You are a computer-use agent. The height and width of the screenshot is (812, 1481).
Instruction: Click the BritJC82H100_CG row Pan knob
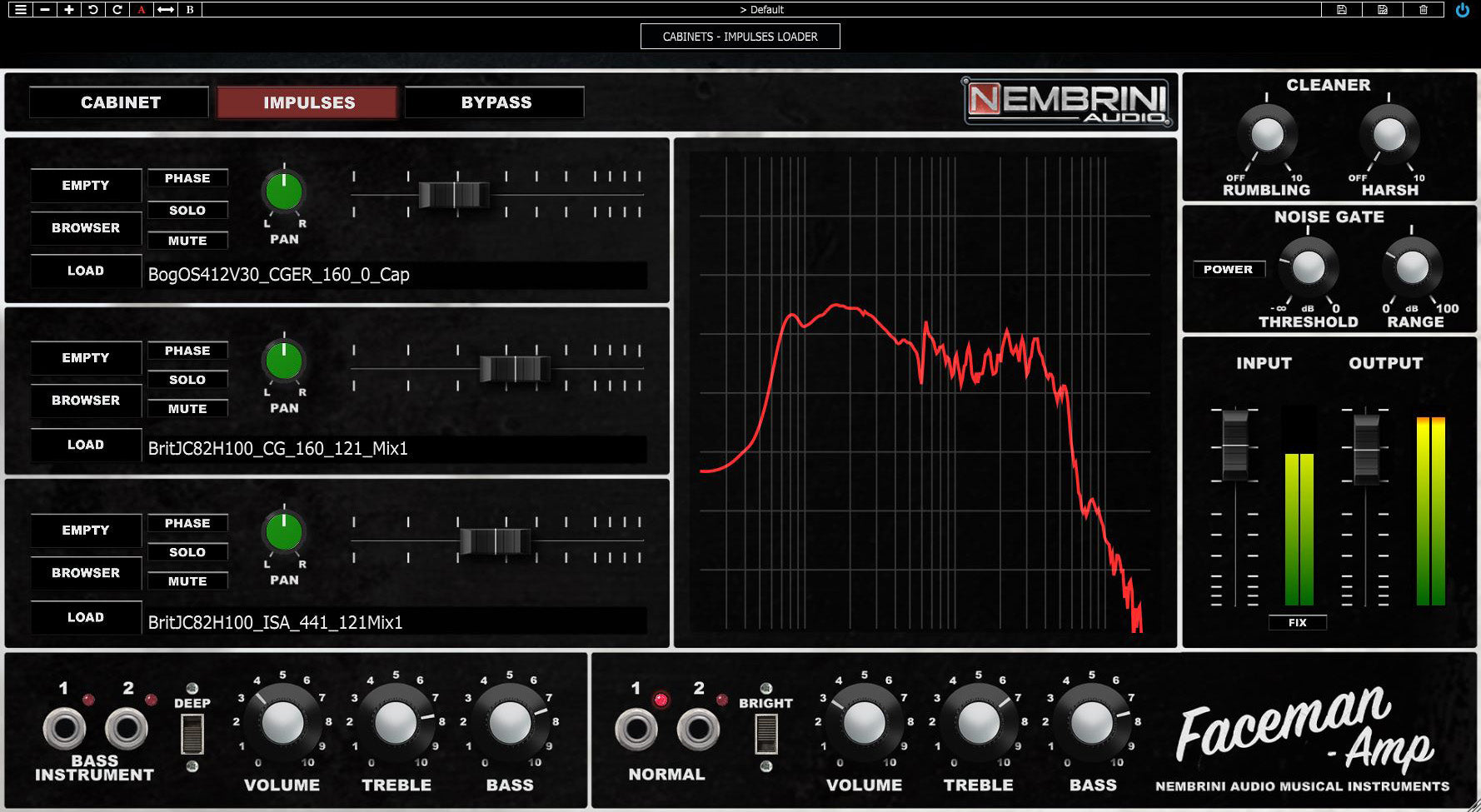pos(284,361)
